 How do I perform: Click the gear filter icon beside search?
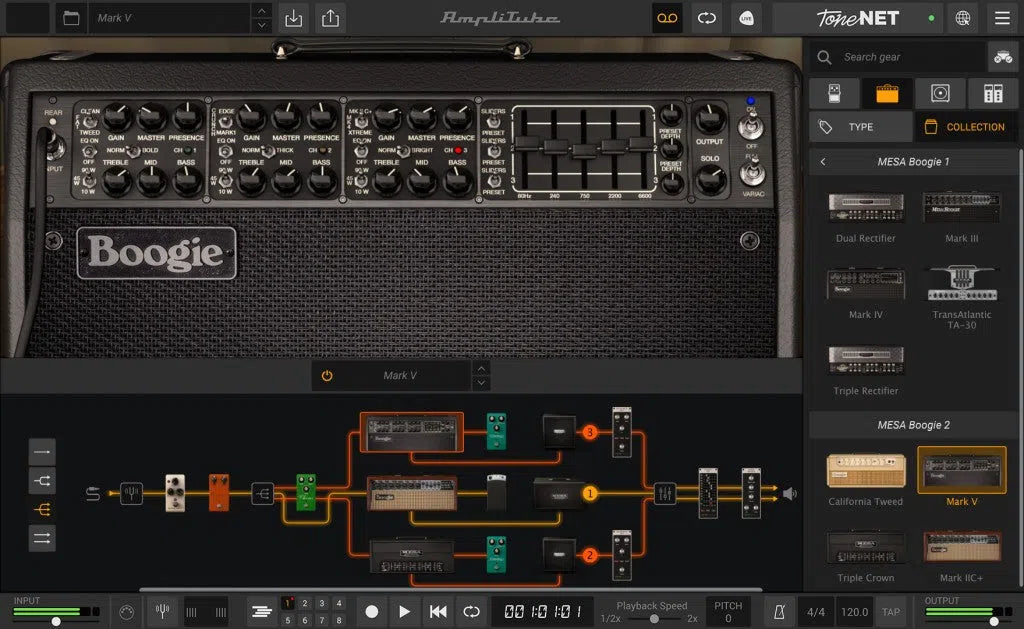click(x=1003, y=57)
